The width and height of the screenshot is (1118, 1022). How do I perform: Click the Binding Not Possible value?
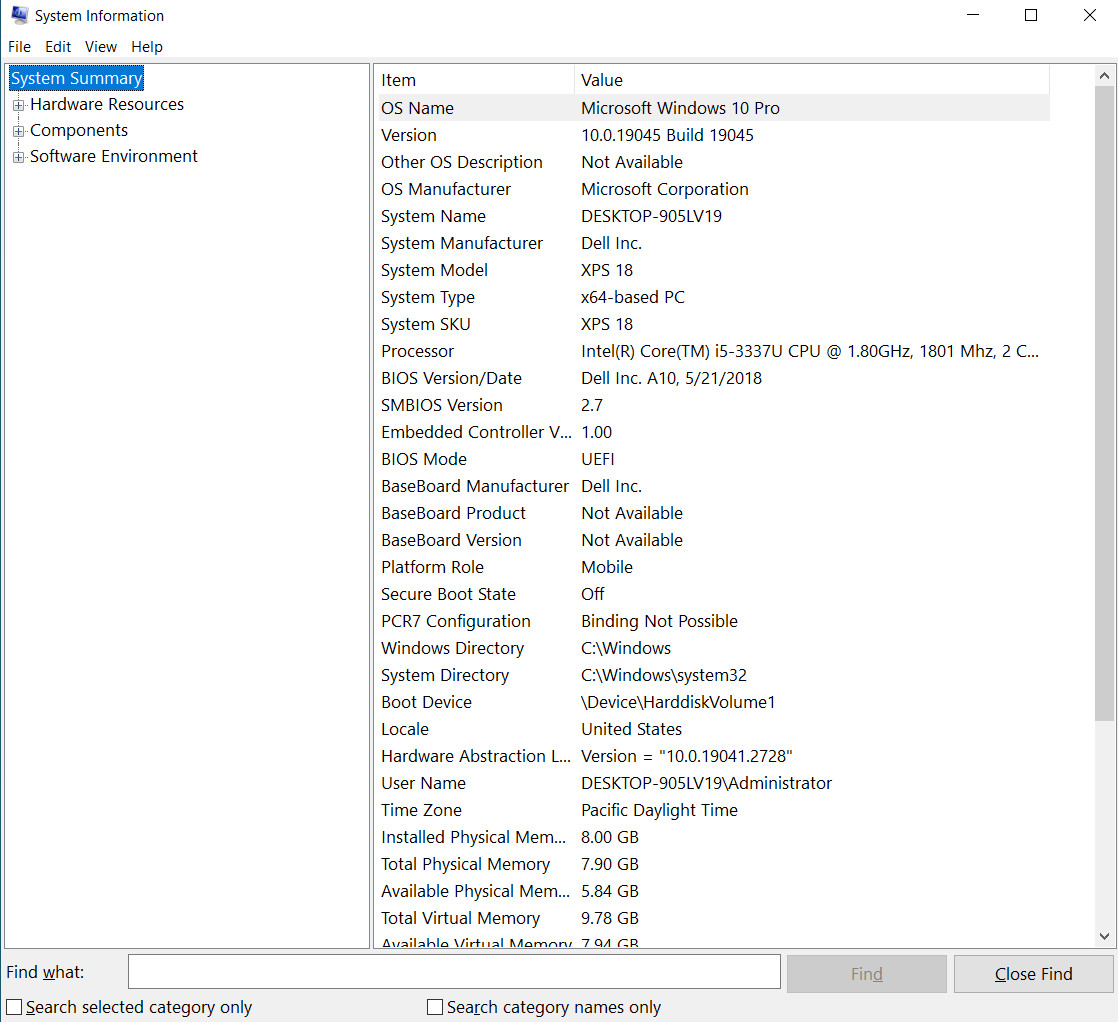coord(660,622)
